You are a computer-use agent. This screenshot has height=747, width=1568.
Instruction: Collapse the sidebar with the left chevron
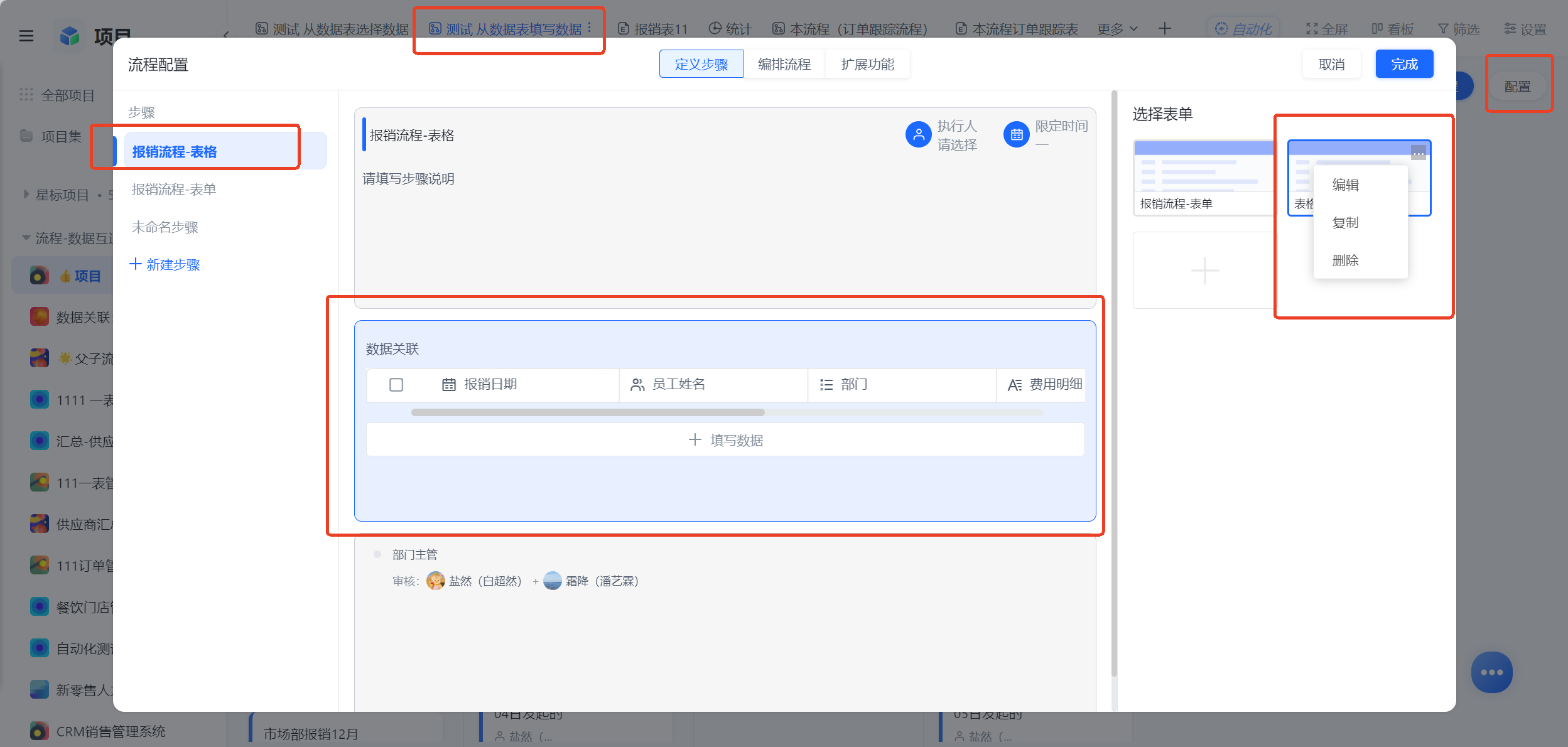(225, 35)
